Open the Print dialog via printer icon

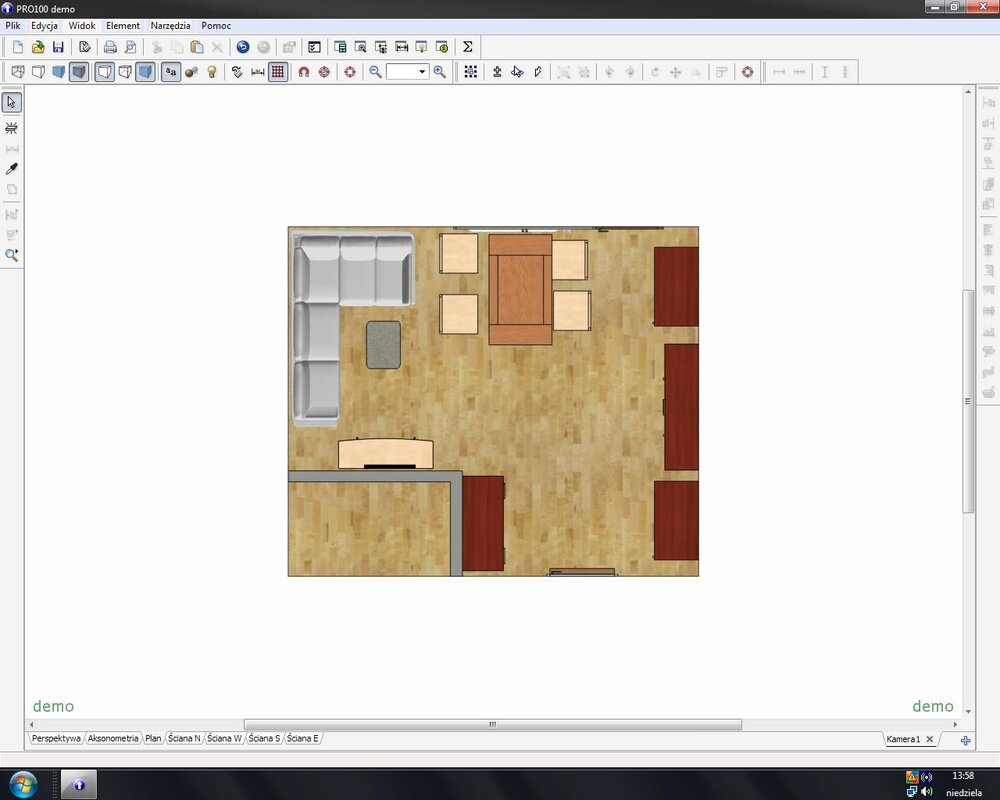pyautogui.click(x=110, y=47)
